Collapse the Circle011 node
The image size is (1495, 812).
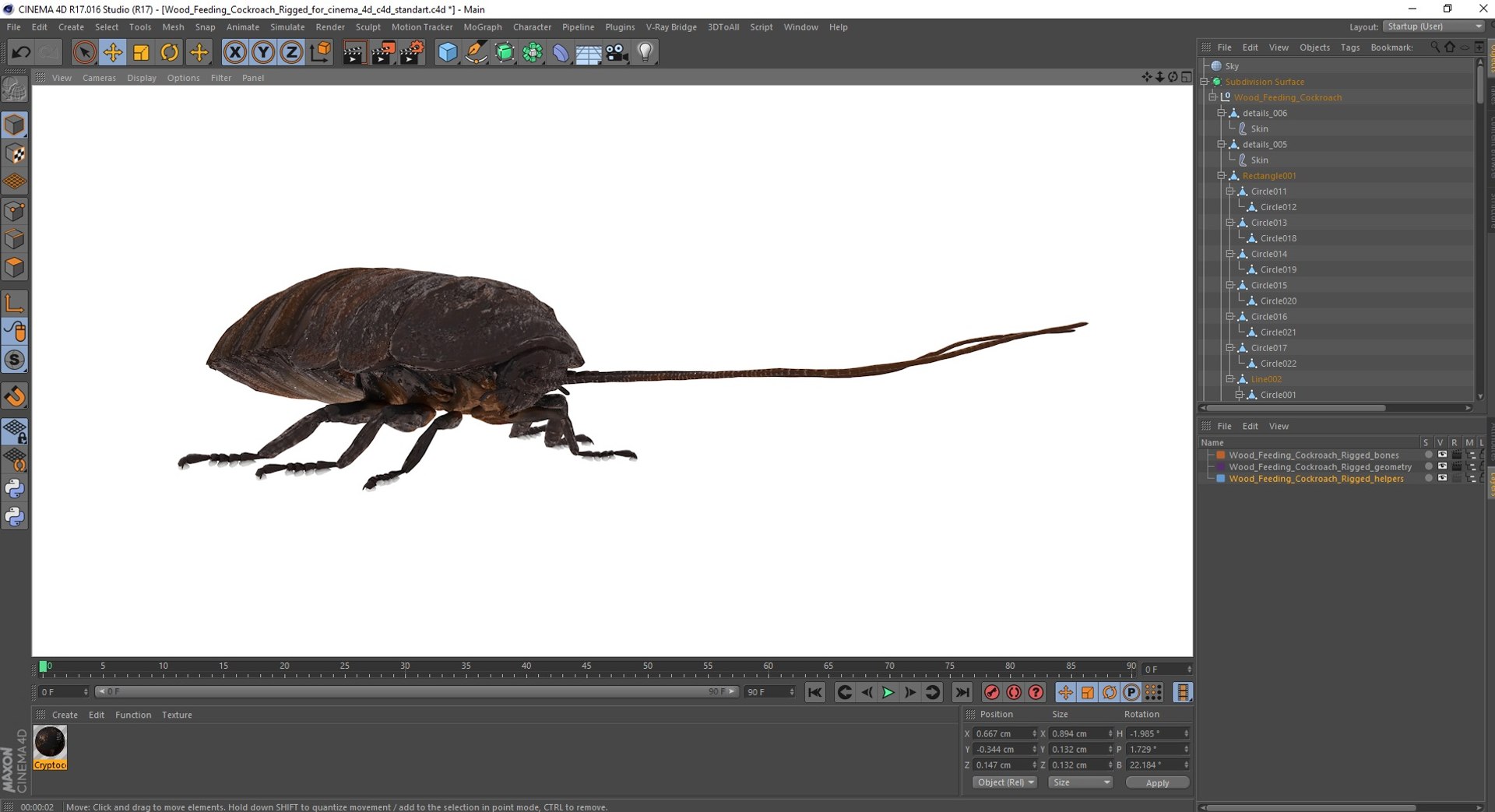click(1229, 191)
